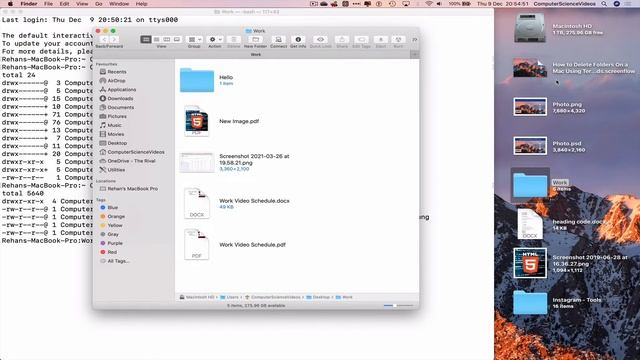Image resolution: width=640 pixels, height=360 pixels.
Task: Click the Connect toolbar icon
Action: [x=278, y=40]
